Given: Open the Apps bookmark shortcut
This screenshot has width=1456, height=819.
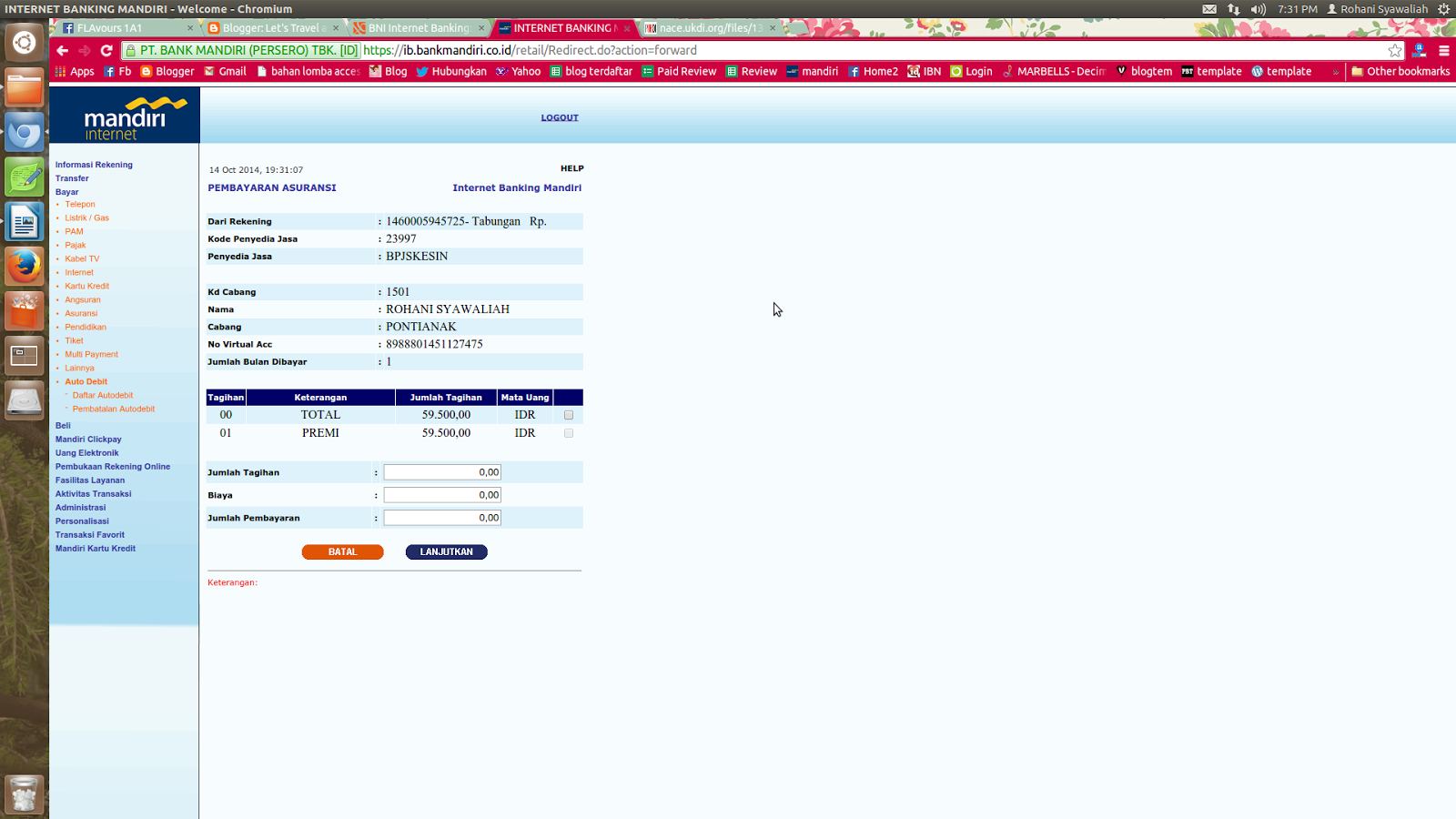Looking at the screenshot, I should coord(75,71).
